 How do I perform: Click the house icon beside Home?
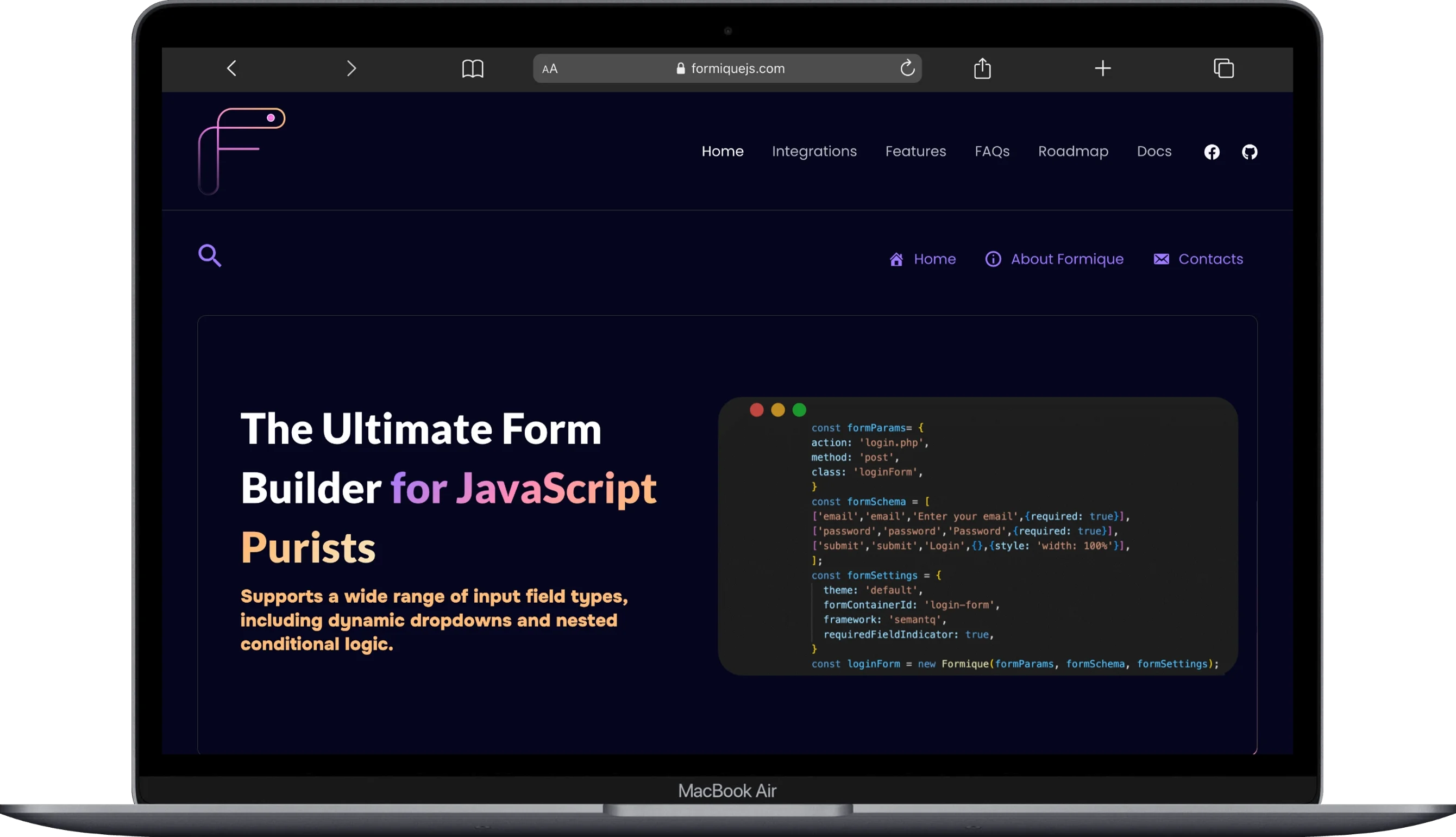click(896, 259)
